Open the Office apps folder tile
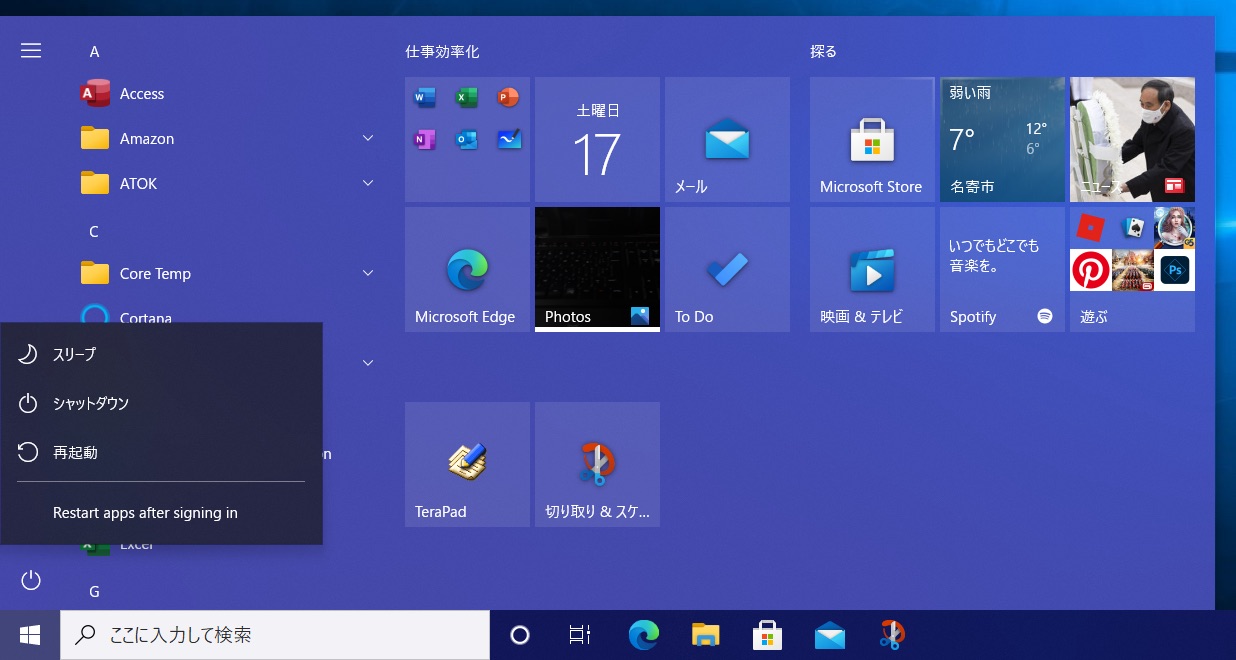 pos(467,139)
